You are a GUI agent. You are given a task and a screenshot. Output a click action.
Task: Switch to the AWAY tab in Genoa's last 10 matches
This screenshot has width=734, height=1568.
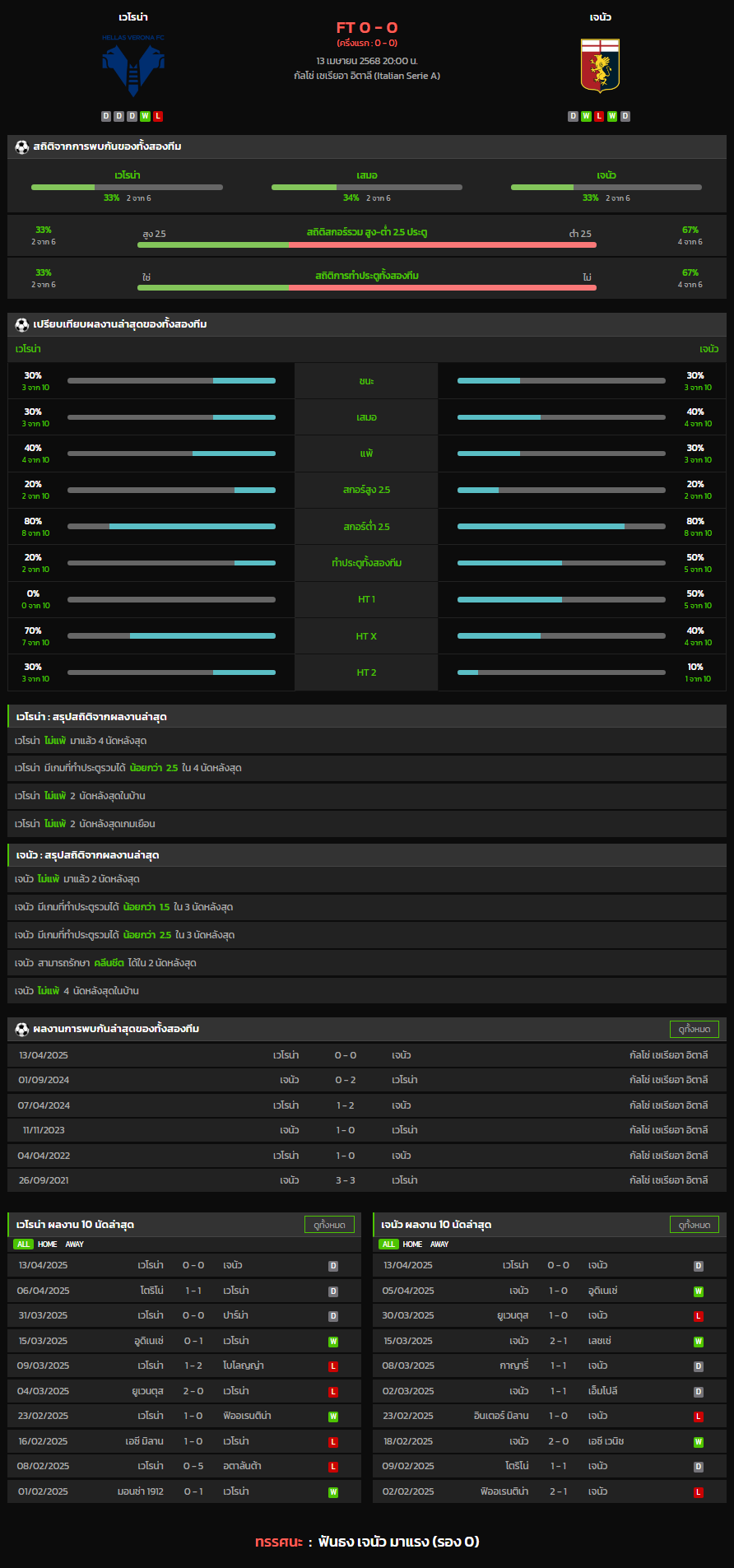440,1245
